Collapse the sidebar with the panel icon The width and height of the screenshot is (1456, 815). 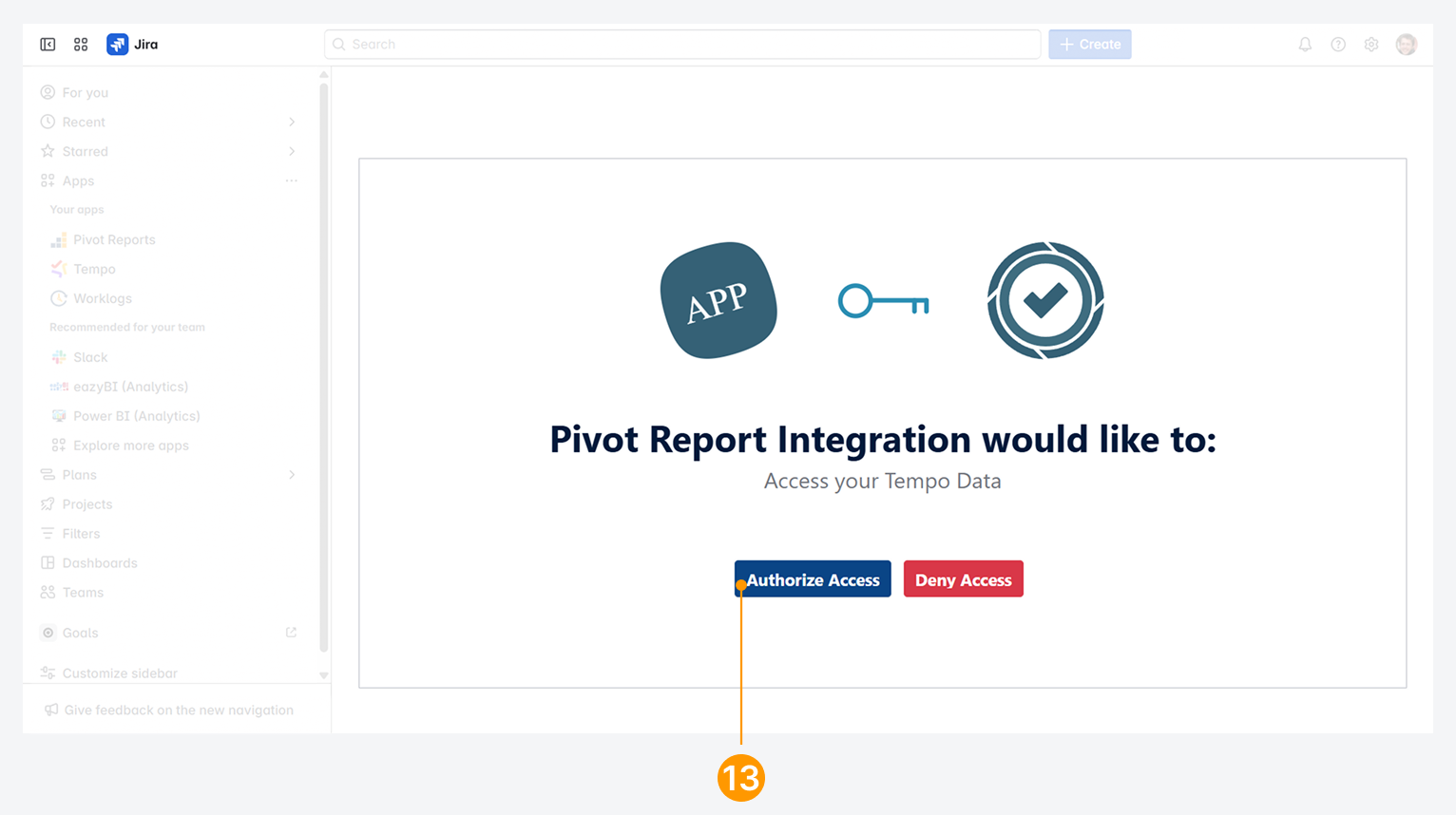(48, 45)
